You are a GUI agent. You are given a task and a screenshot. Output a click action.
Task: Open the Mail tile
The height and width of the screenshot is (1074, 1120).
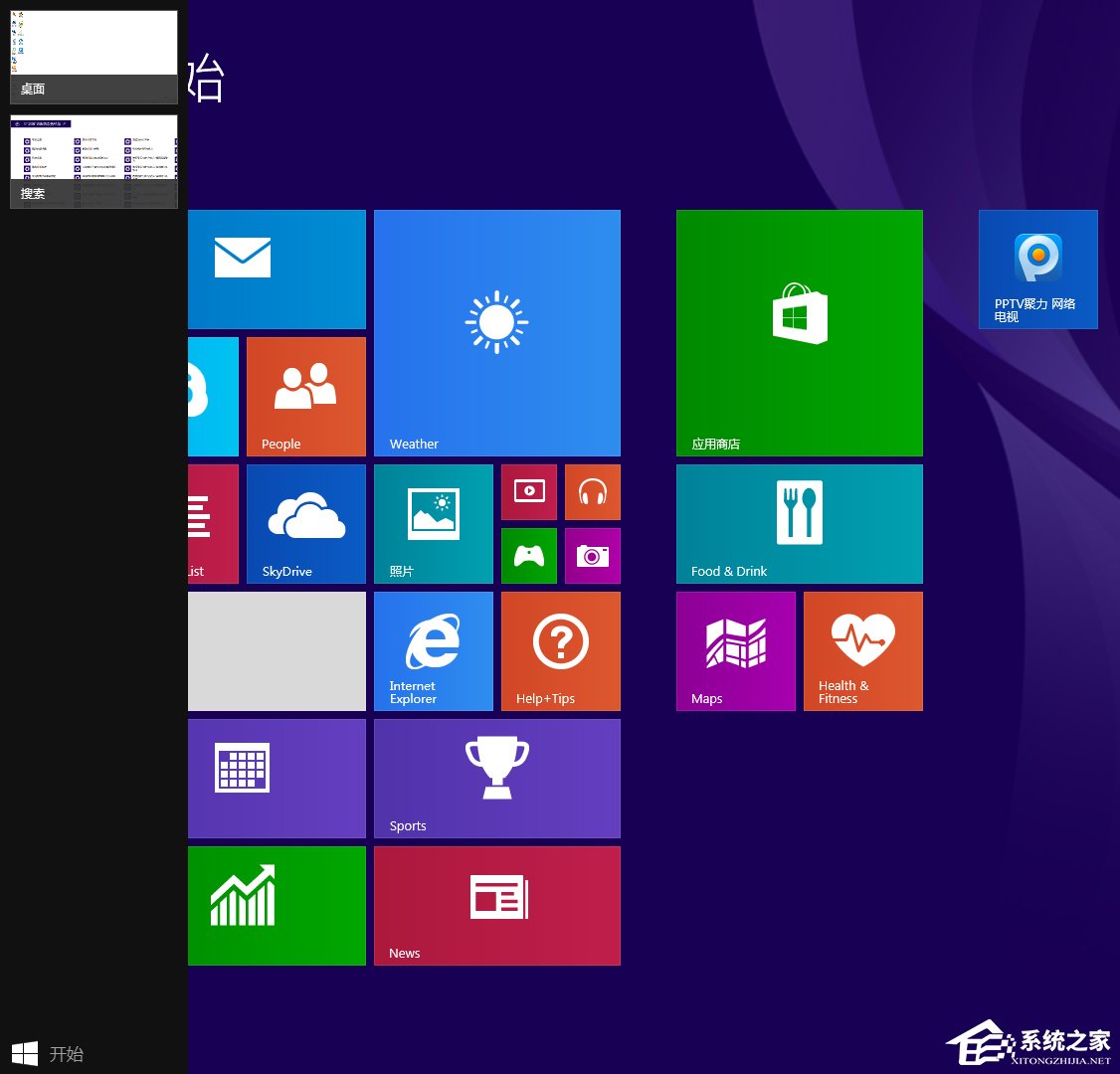pyautogui.click(x=277, y=268)
